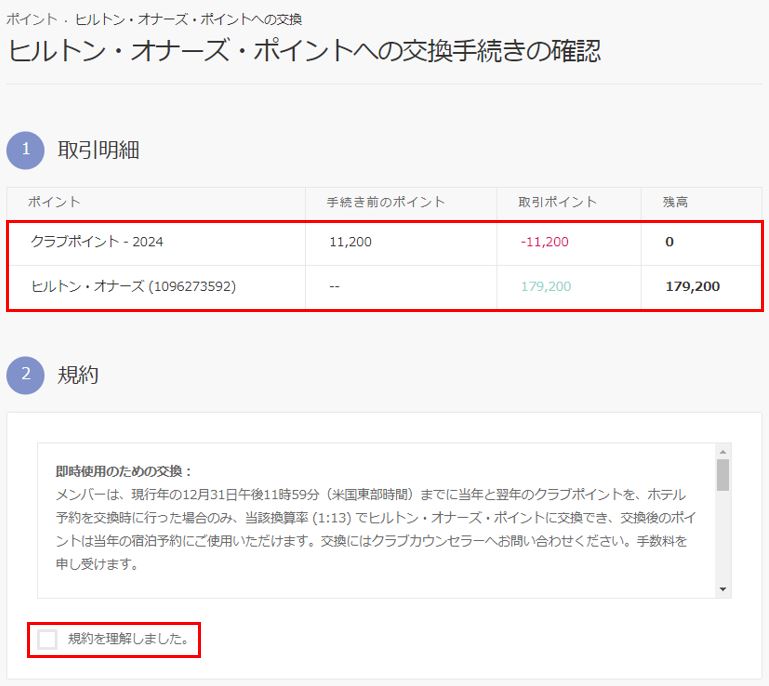Click the terms scrollbar thumb

click(x=722, y=475)
